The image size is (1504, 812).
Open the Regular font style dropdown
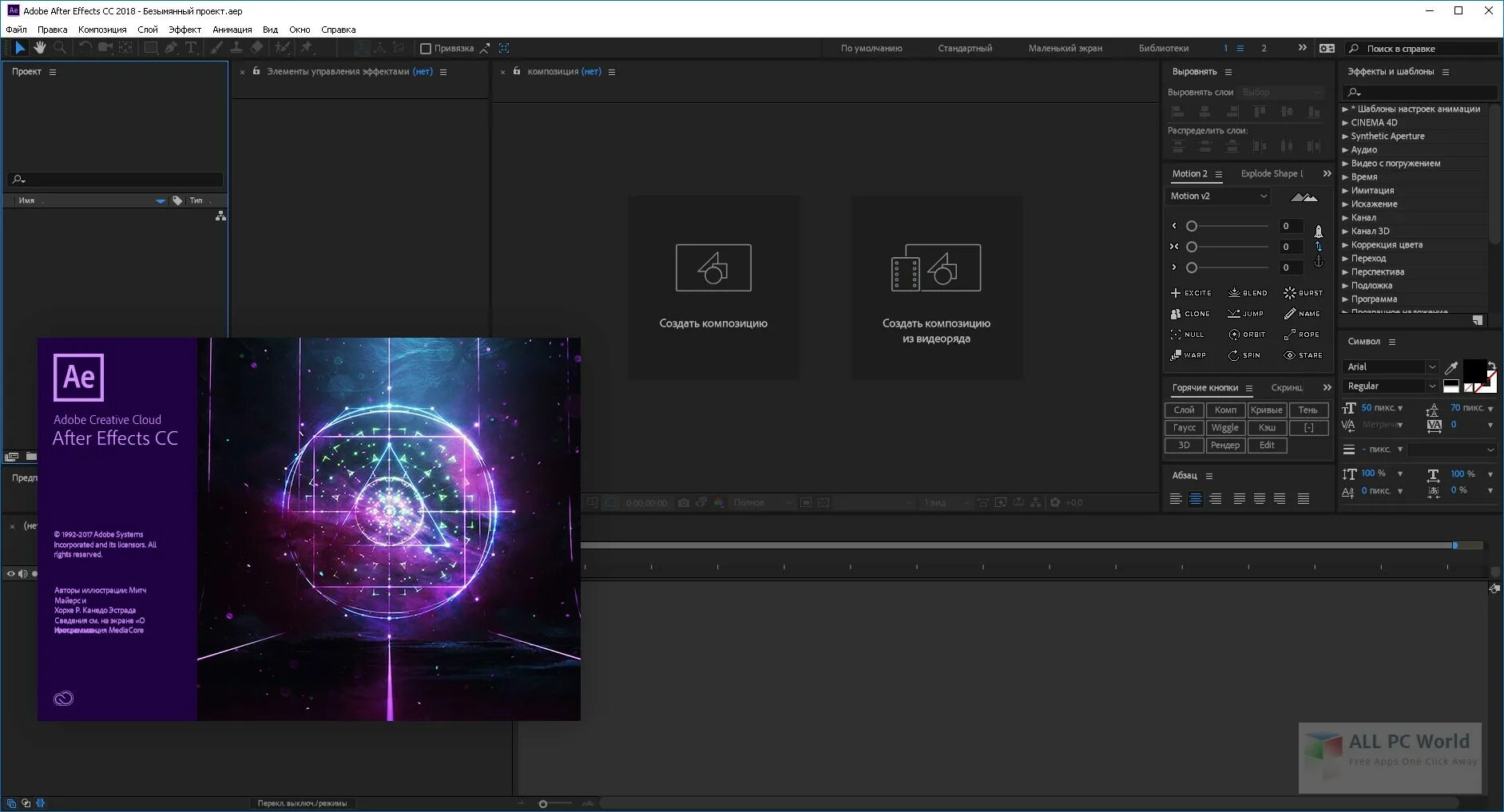click(1390, 386)
